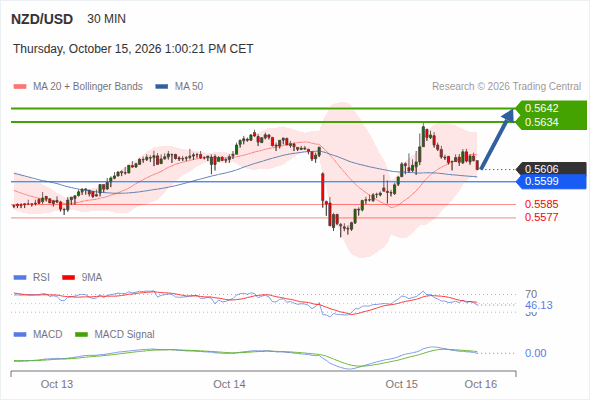This screenshot has height=400, width=590.
Task: Click the blue RSI legend swatch
Action: pyautogui.click(x=20, y=278)
